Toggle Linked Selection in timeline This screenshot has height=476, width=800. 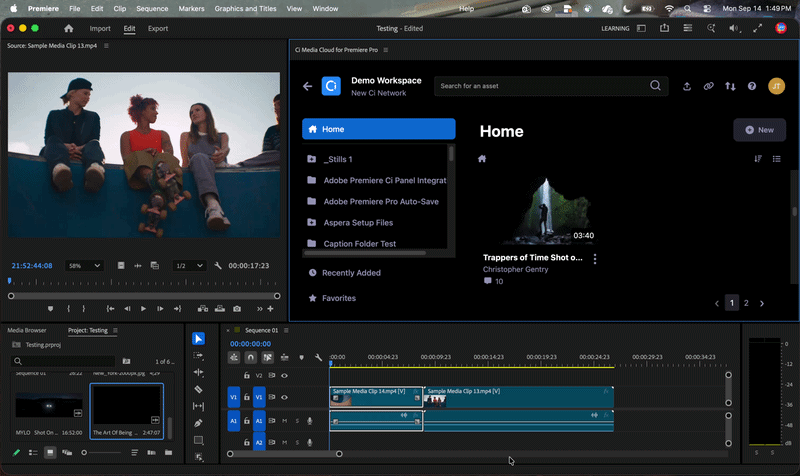click(x=267, y=358)
